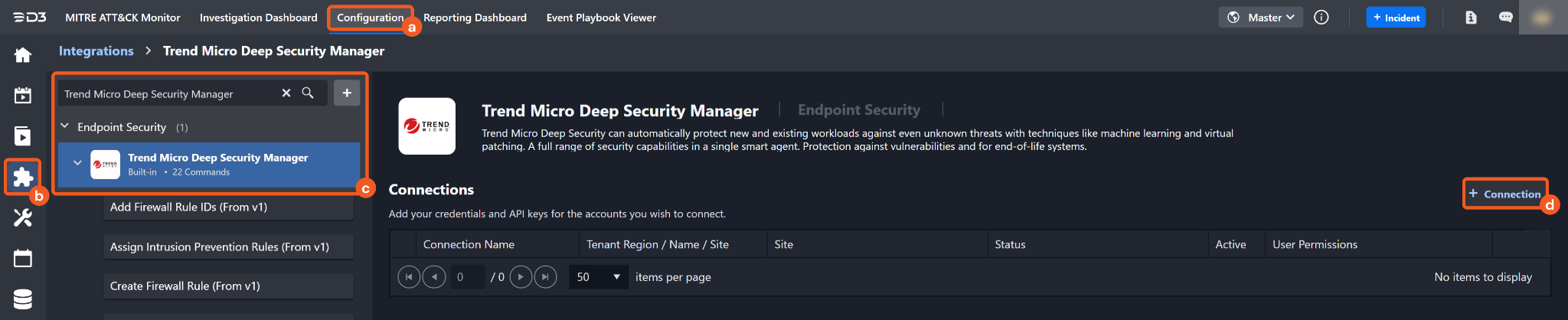
Task: Open the items per page dropdown
Action: (598, 277)
